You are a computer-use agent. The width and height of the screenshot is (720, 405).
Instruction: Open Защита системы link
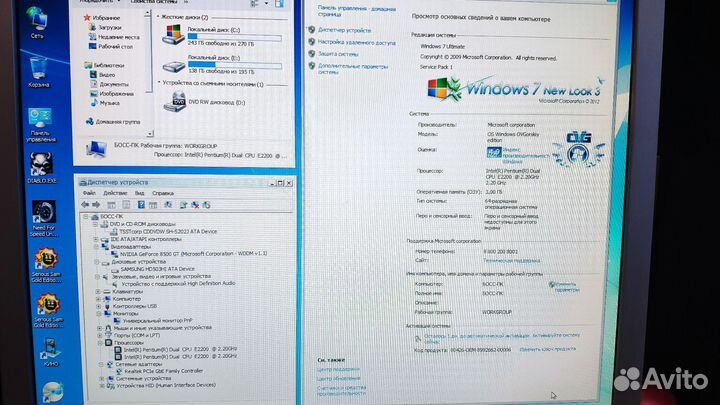[x=338, y=54]
